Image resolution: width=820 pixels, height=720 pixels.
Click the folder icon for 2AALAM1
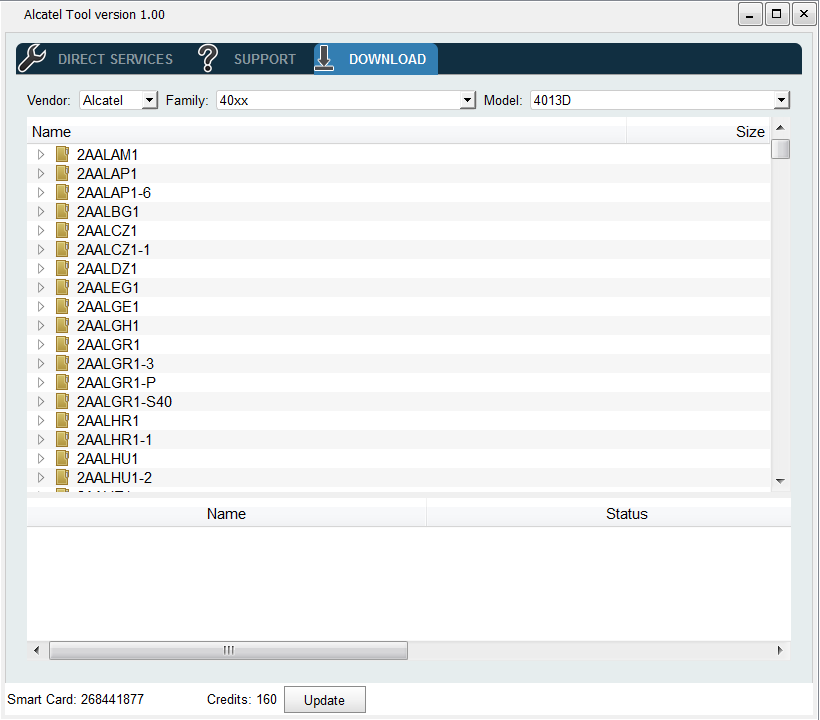[x=63, y=154]
